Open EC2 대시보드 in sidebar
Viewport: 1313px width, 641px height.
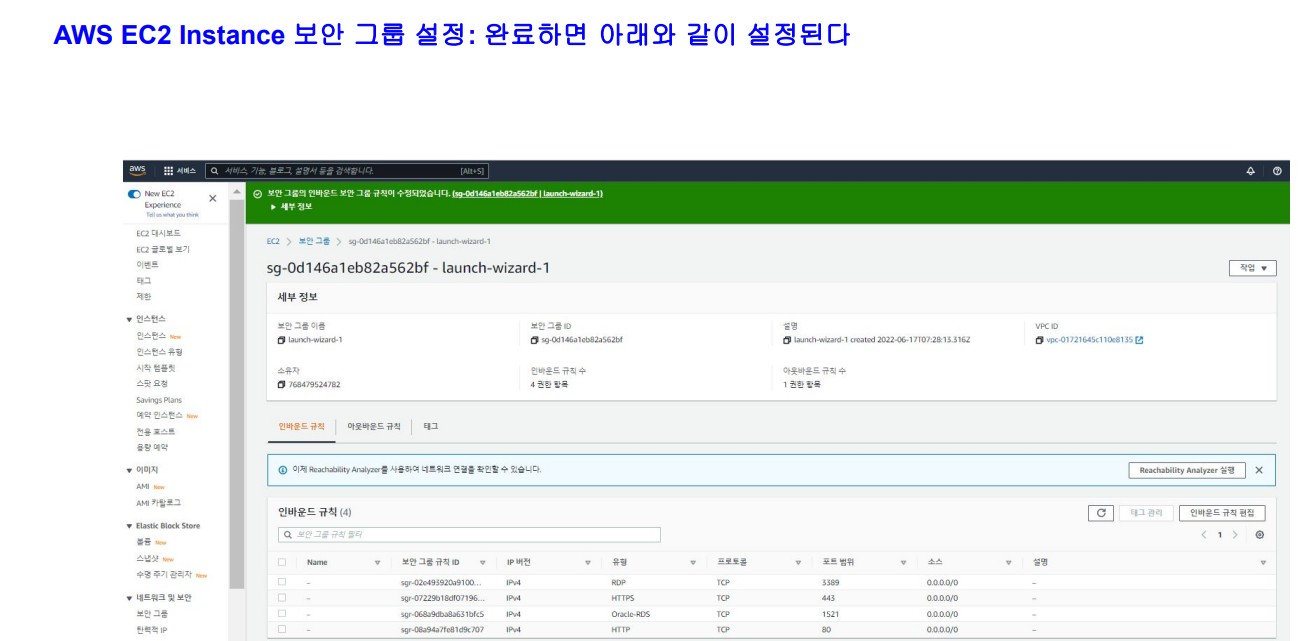pyautogui.click(x=159, y=233)
